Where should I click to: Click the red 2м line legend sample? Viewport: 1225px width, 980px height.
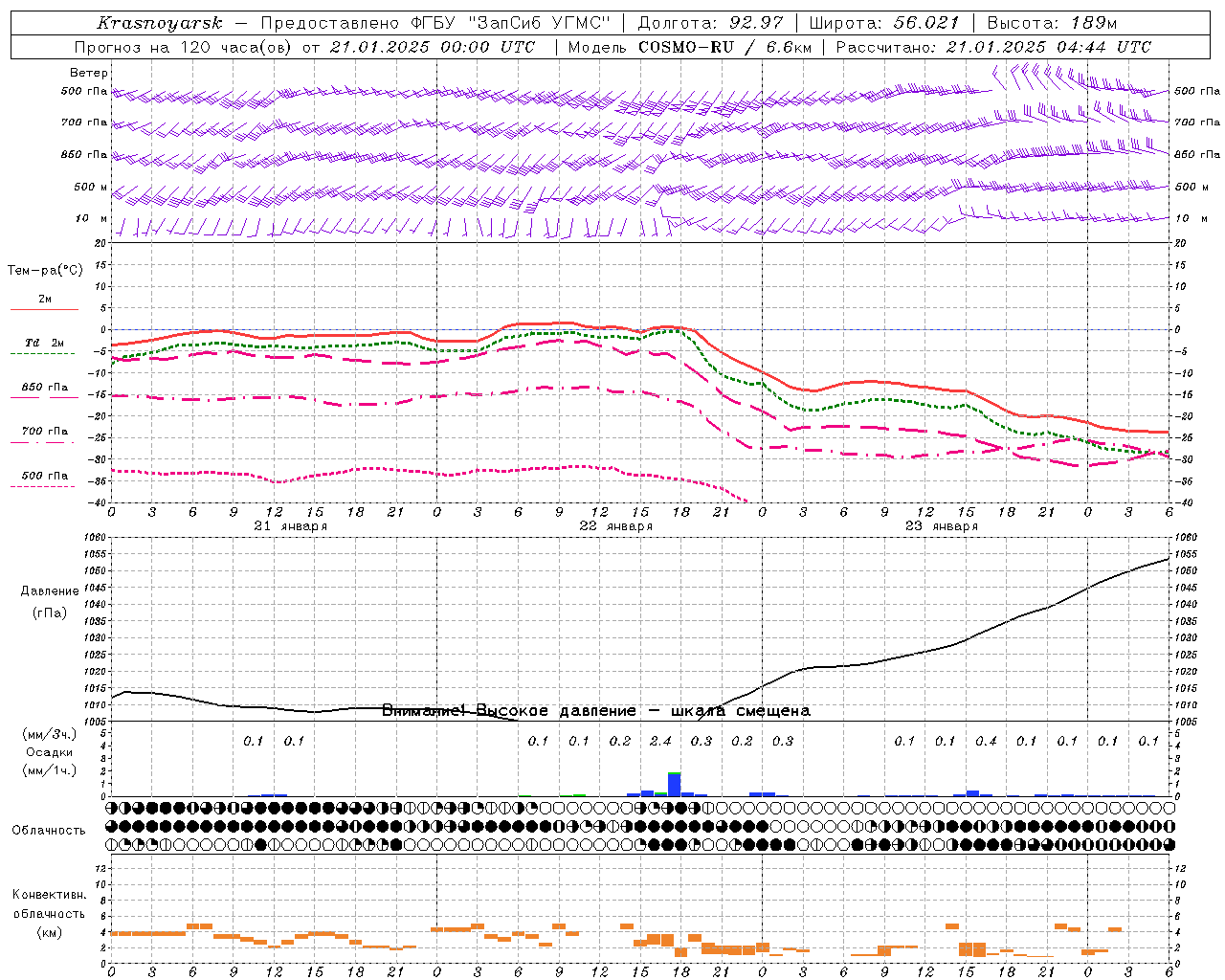pyautogui.click(x=44, y=309)
